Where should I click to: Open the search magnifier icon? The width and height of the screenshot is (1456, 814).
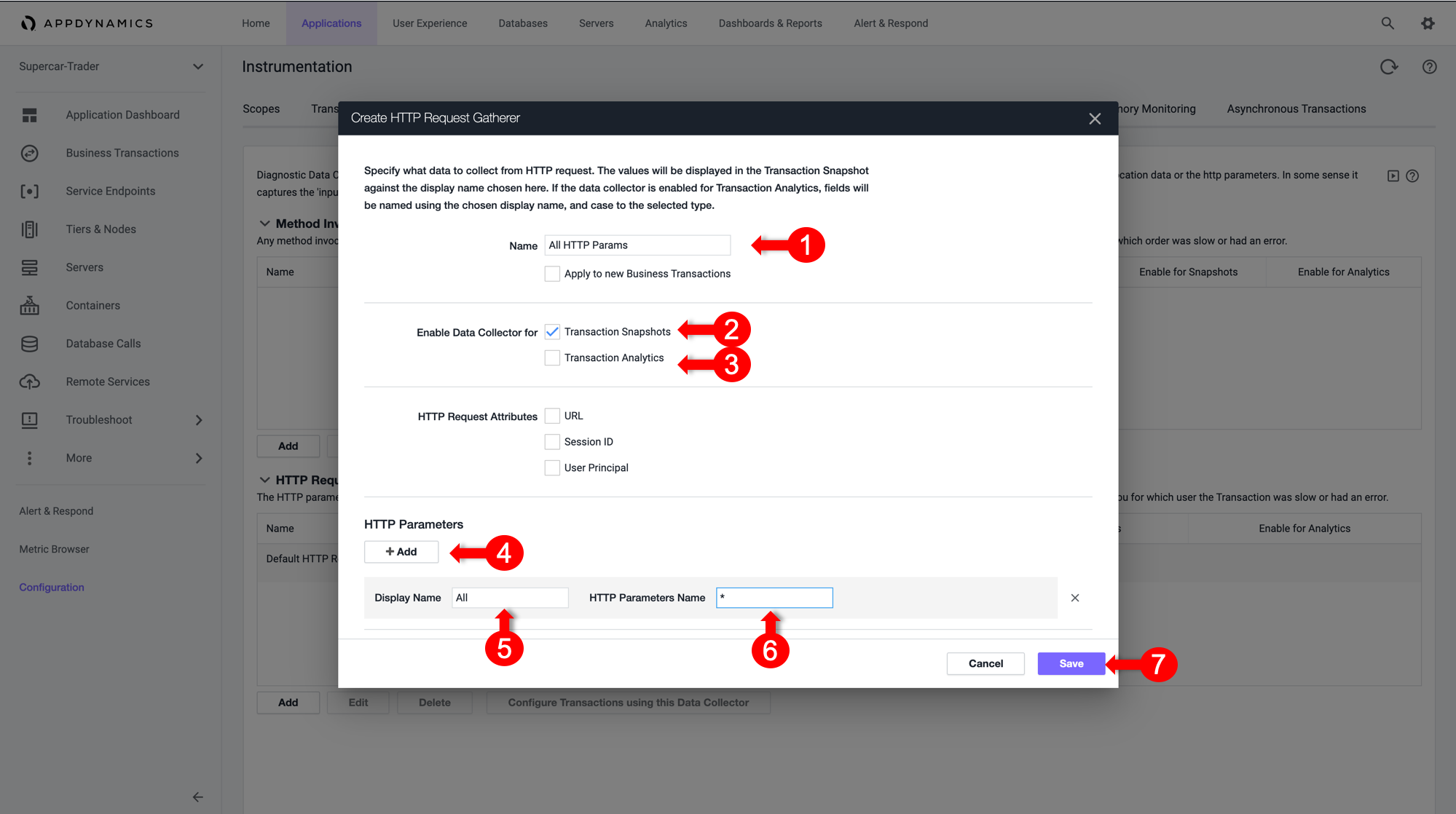click(1388, 23)
